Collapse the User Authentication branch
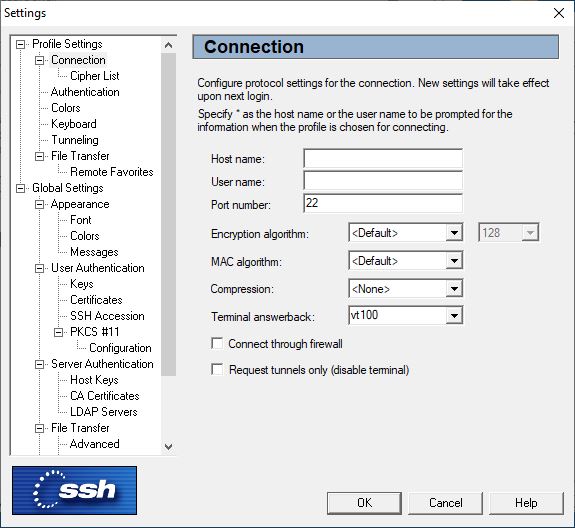Viewport: 575px width, 528px height. coord(40,268)
